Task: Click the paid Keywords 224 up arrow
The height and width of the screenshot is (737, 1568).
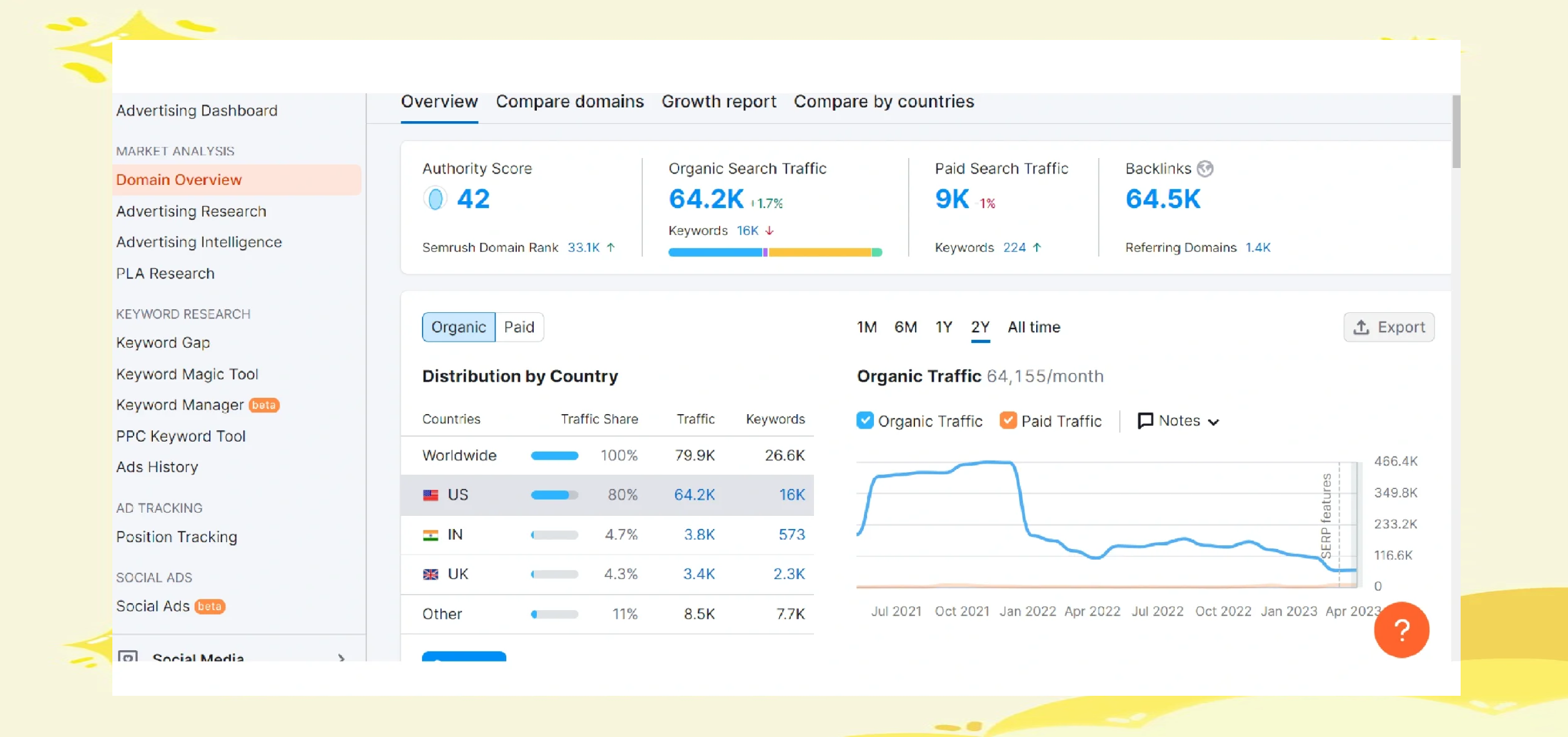Action: pos(1037,247)
